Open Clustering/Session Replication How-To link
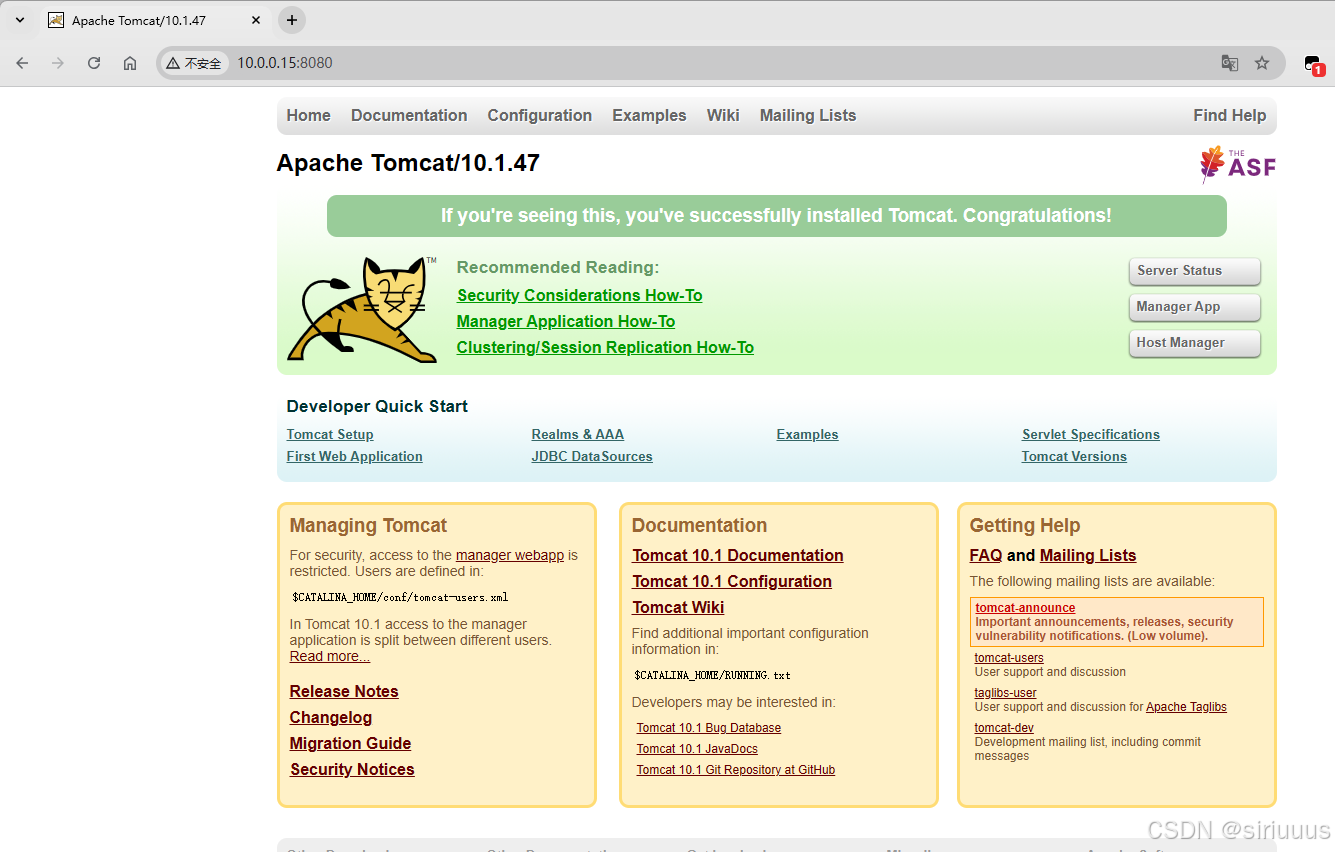Image resolution: width=1335 pixels, height=852 pixels. [x=605, y=347]
